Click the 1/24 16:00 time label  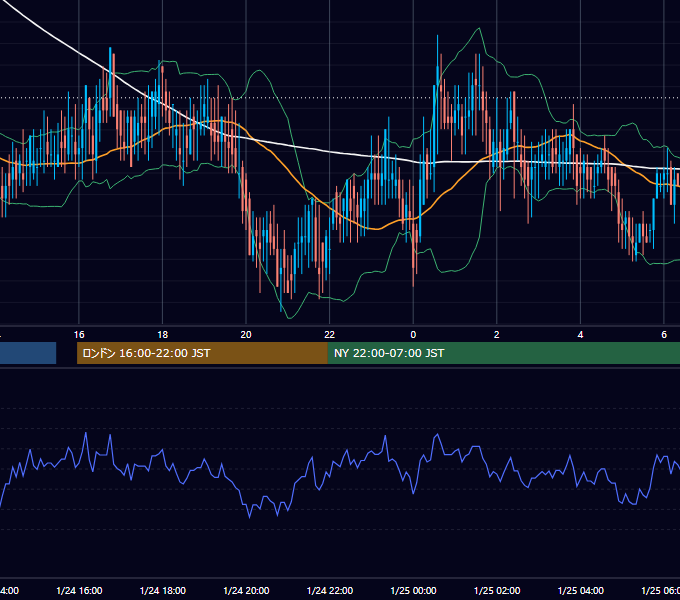(x=79, y=591)
